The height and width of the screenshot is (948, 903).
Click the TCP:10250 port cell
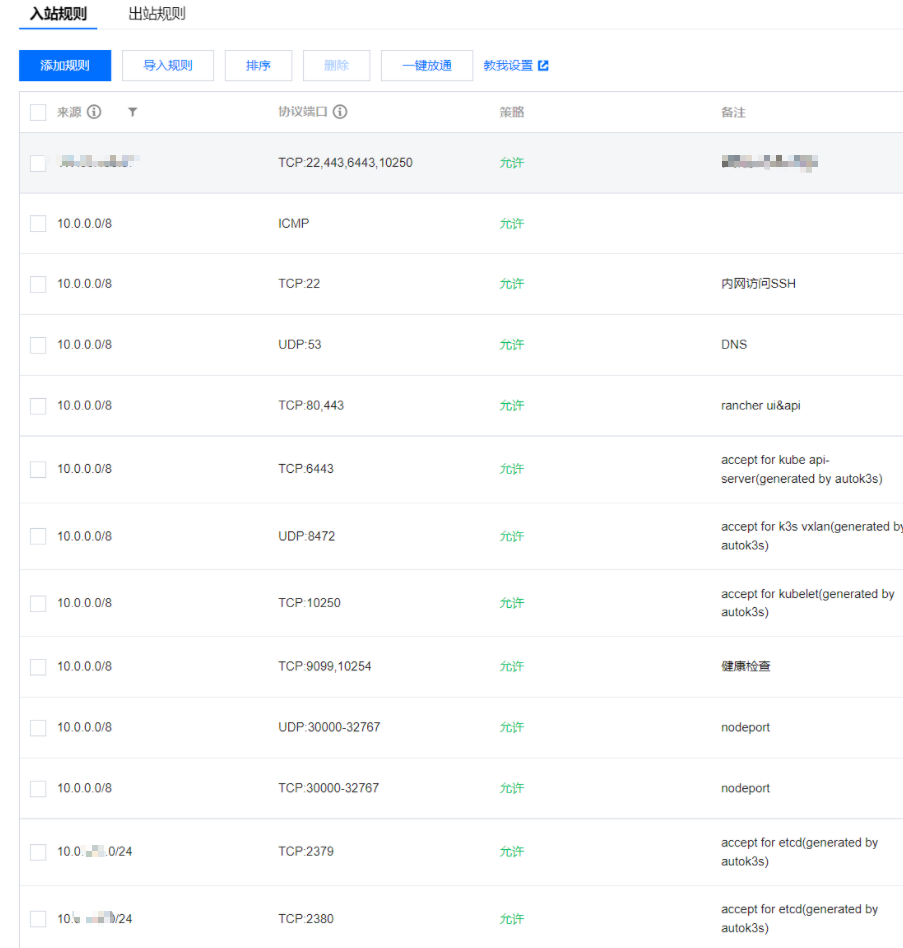click(x=309, y=603)
